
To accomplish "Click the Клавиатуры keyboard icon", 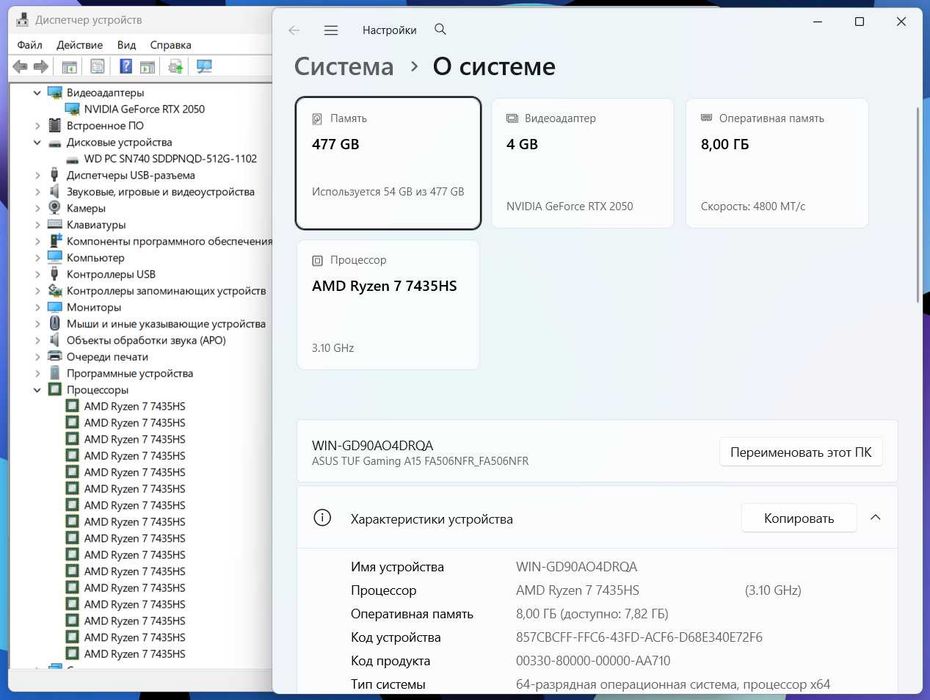I will tap(55, 224).
